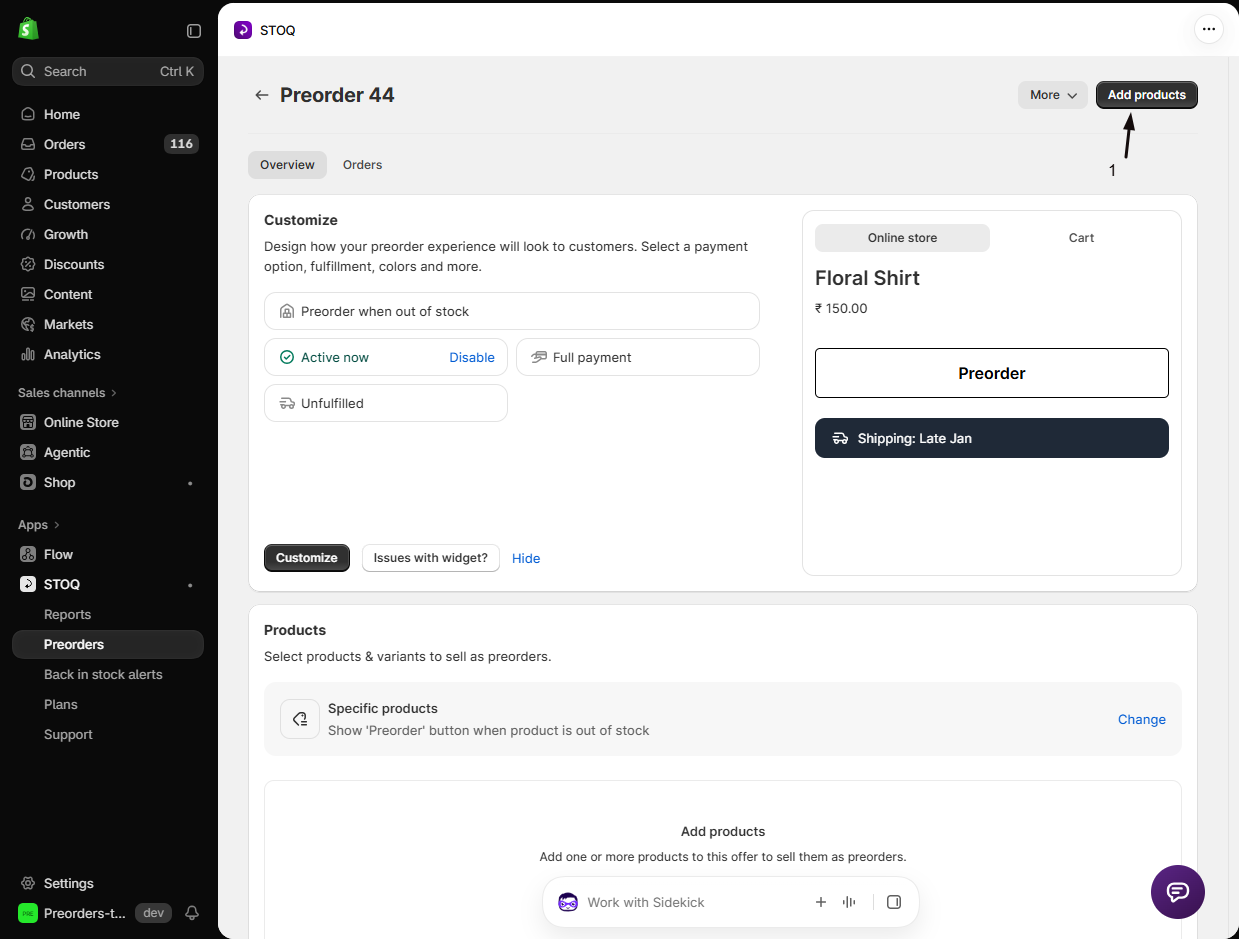Open the purple chat support bubble

(1178, 892)
